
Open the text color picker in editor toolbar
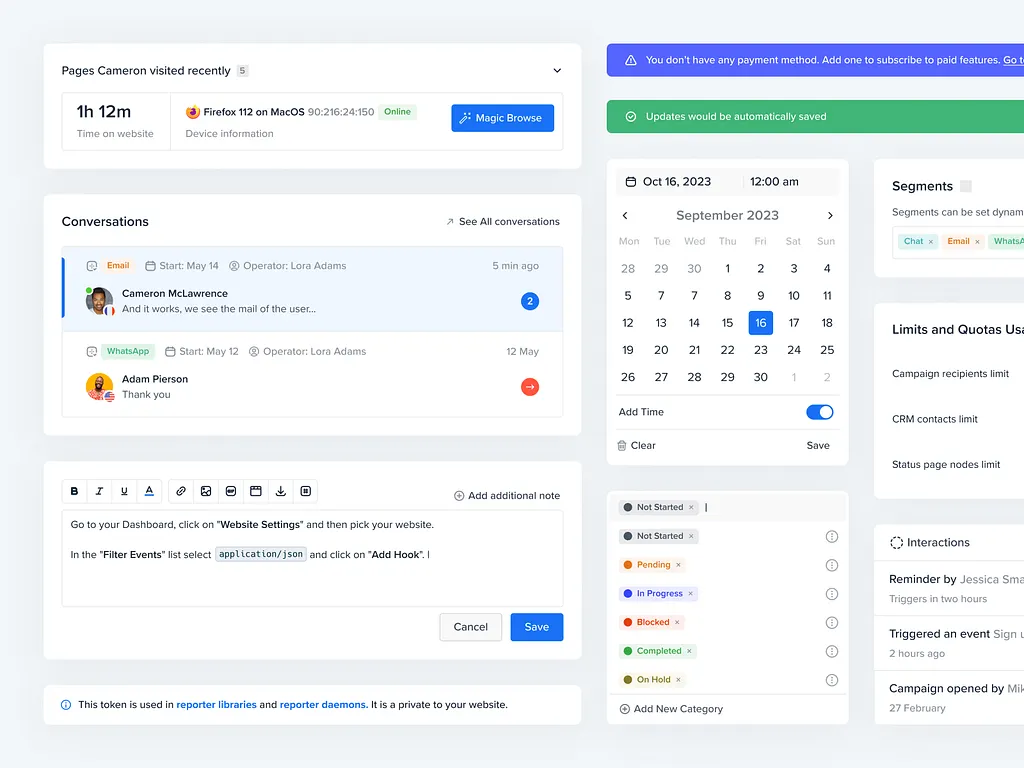point(149,491)
